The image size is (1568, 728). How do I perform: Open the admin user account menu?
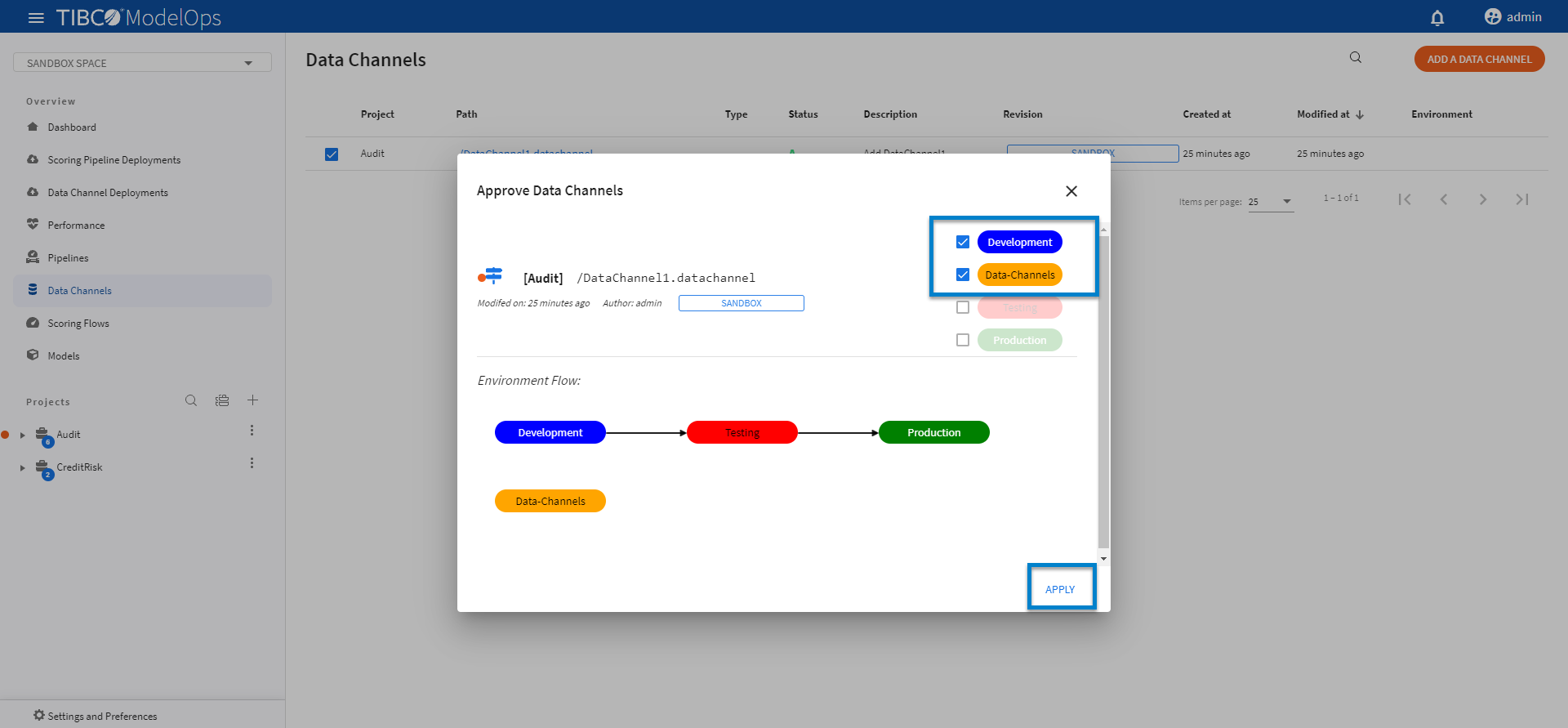tap(1512, 17)
